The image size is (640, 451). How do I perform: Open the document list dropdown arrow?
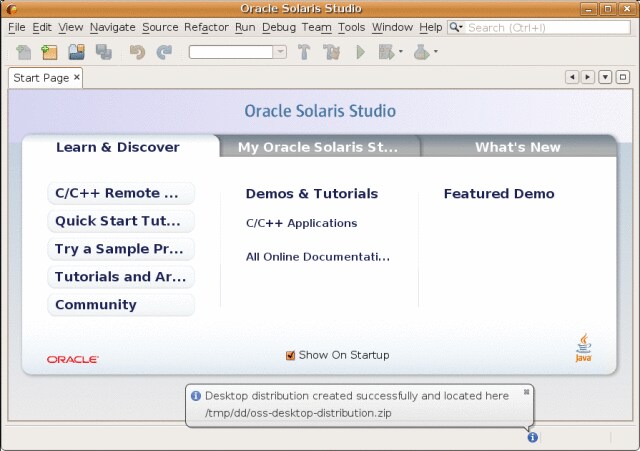pos(605,77)
